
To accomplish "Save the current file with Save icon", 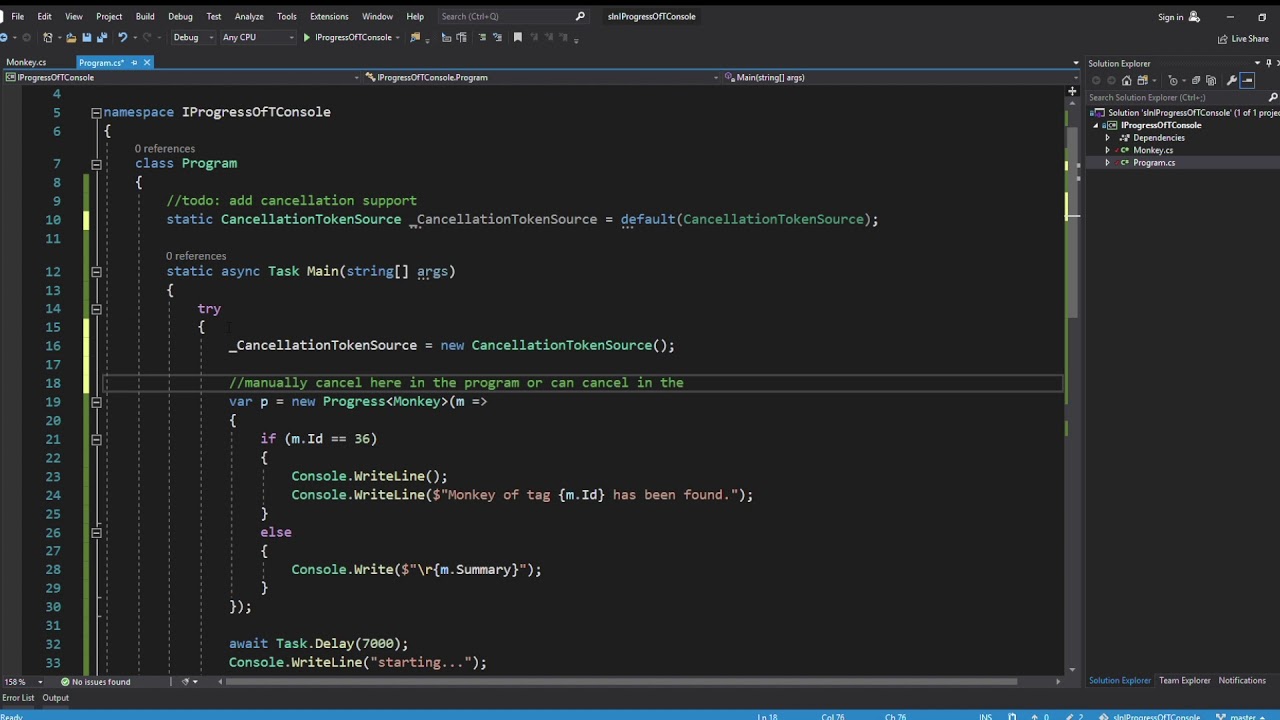I will (86, 37).
